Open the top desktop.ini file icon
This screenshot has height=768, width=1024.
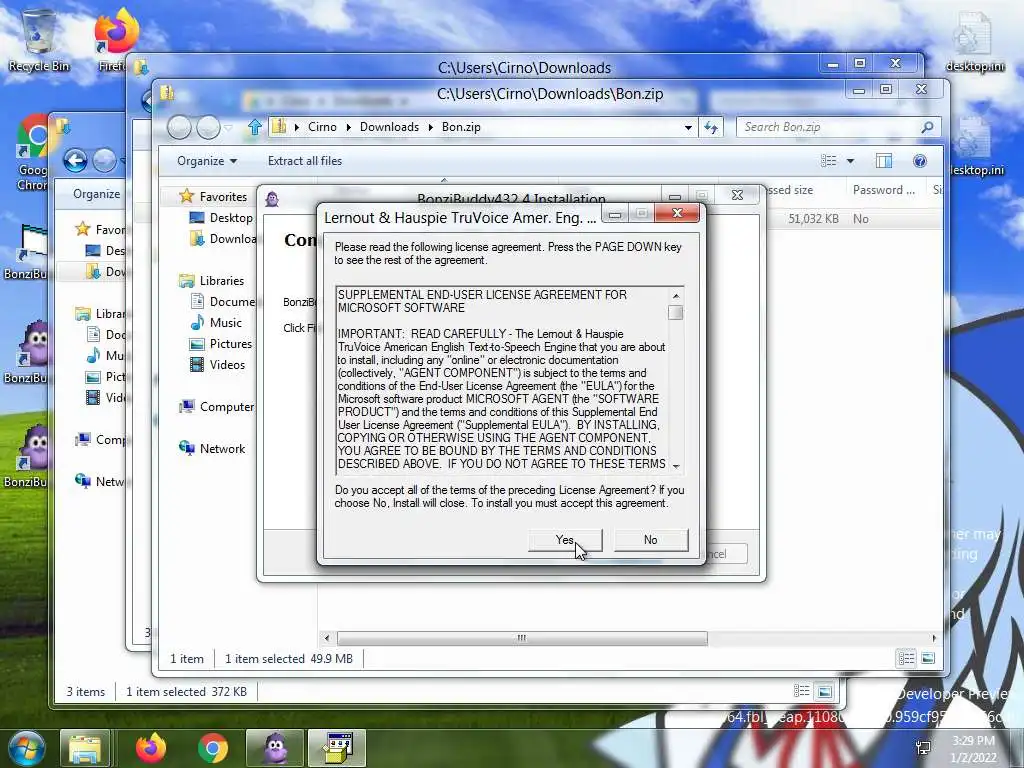(x=975, y=42)
